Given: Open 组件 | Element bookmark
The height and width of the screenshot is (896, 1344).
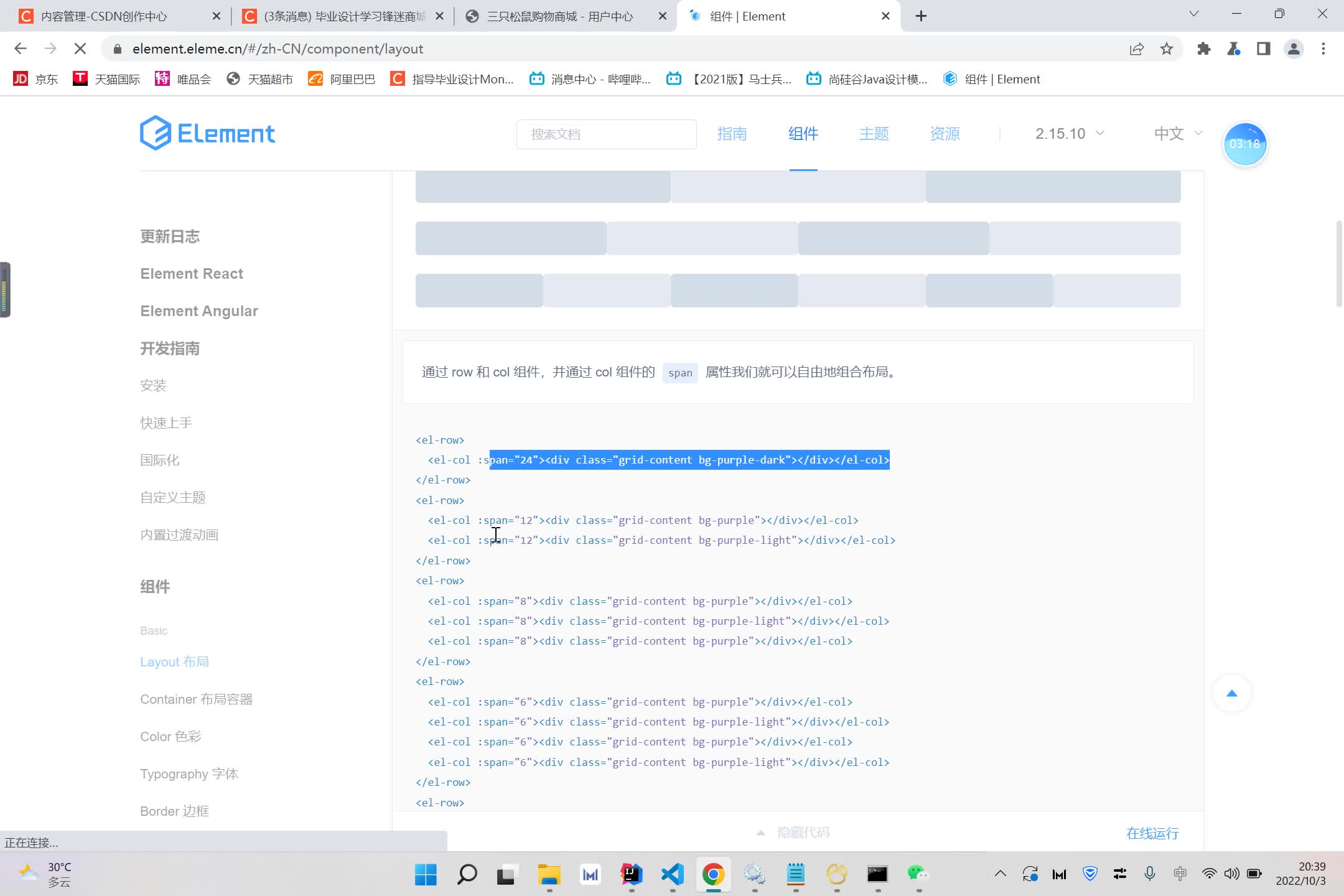Looking at the screenshot, I should 991,79.
